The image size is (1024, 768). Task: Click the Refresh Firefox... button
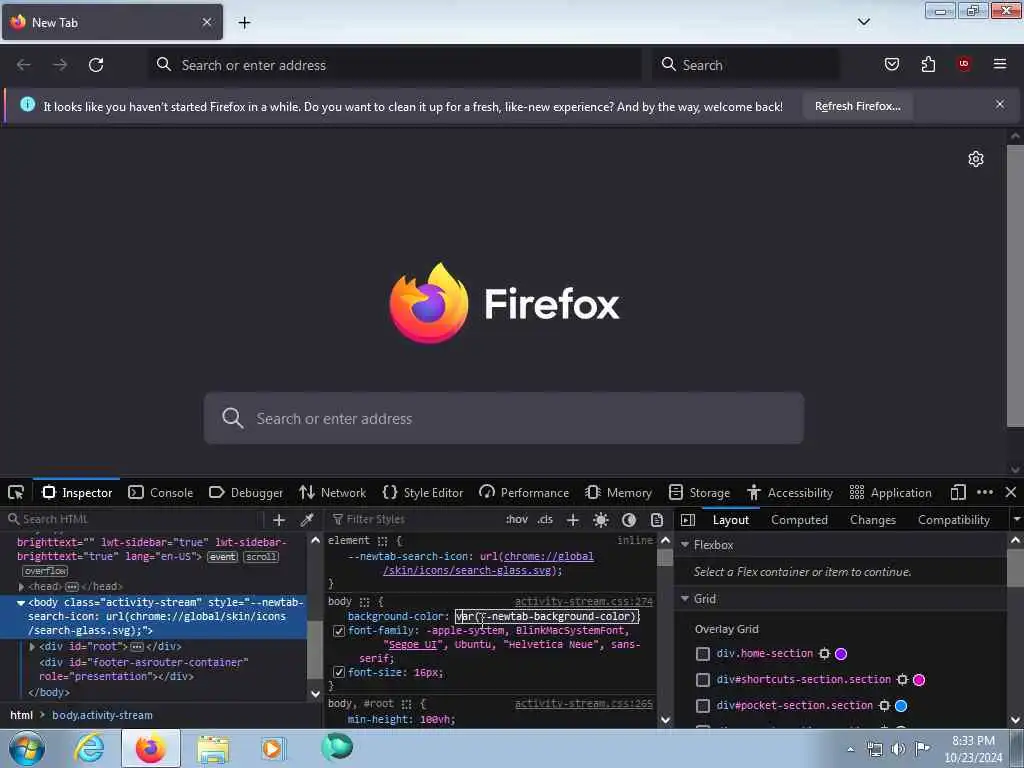[857, 106]
